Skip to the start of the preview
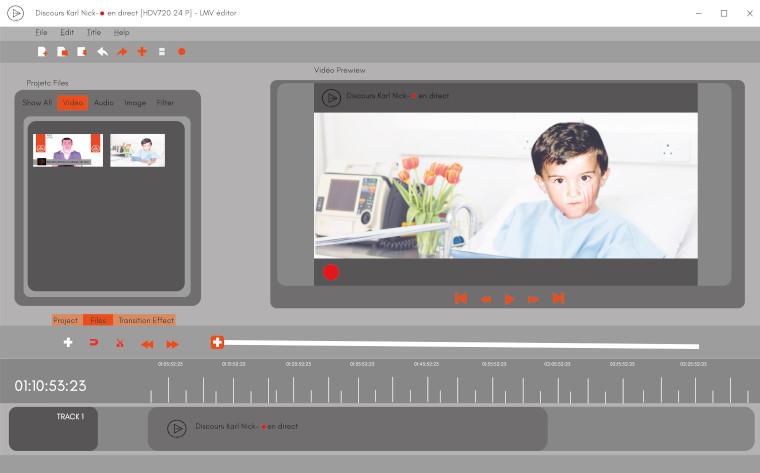This screenshot has width=760, height=473. tap(460, 298)
